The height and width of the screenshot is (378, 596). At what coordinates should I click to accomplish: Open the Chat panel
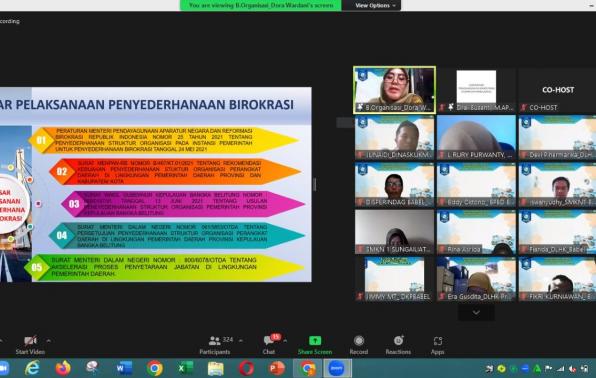(x=269, y=345)
